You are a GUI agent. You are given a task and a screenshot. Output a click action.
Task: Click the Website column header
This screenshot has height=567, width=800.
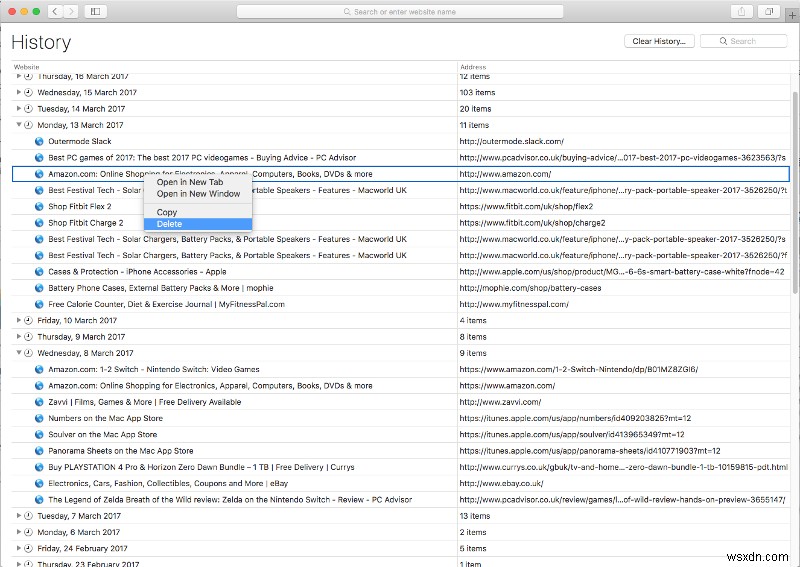[x=27, y=67]
